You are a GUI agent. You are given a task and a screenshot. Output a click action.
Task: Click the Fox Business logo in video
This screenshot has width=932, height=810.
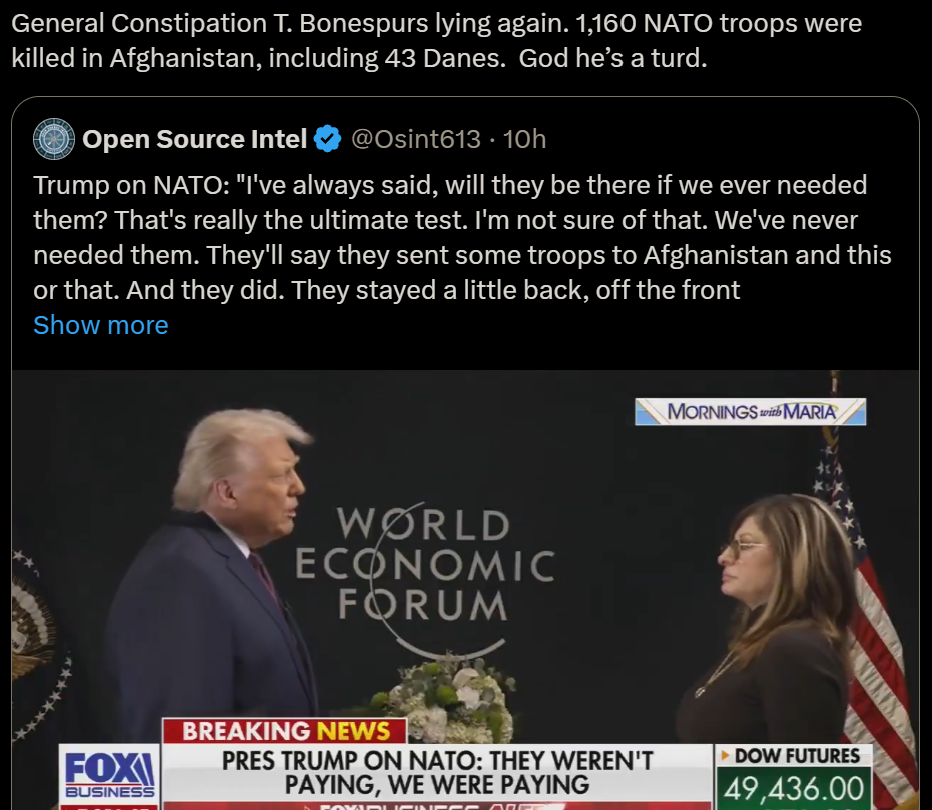[x=110, y=775]
